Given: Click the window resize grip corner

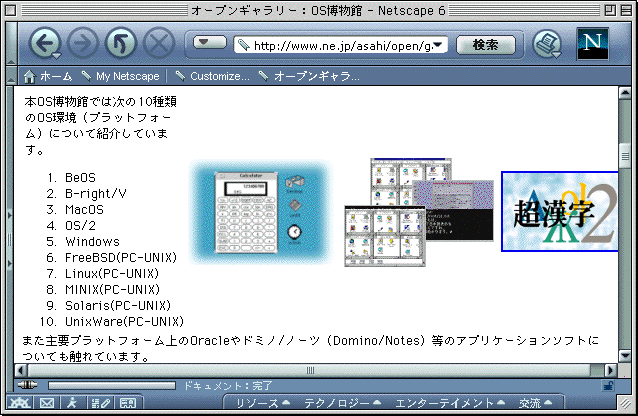Looking at the screenshot, I should (625, 403).
